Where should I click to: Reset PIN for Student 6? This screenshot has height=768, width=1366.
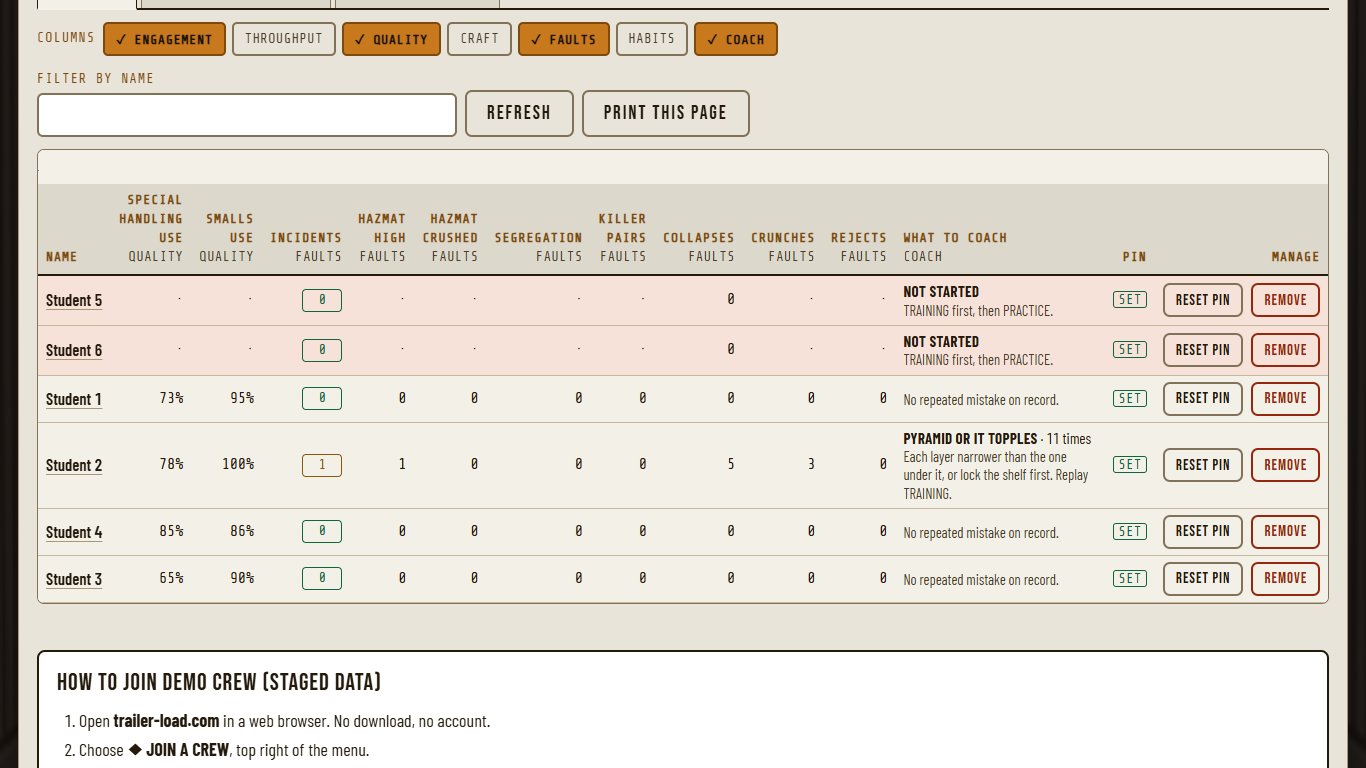click(x=1203, y=350)
